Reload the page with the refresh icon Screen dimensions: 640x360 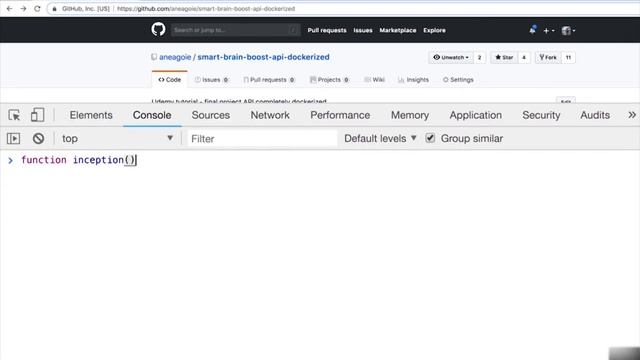[x=37, y=9]
